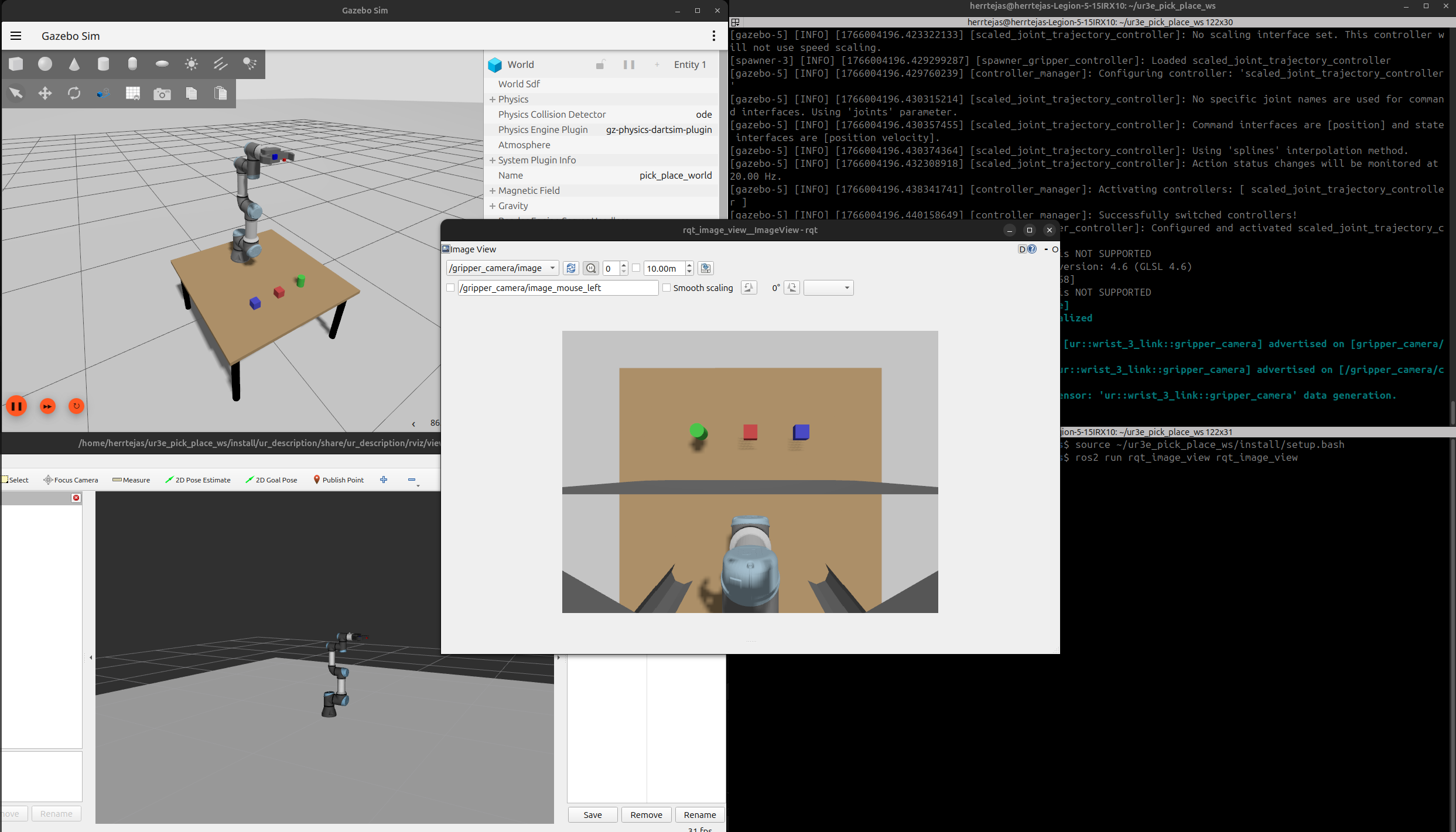Toggle mouse click publishing checkbox
The width and height of the screenshot is (1456, 832).
(x=450, y=287)
